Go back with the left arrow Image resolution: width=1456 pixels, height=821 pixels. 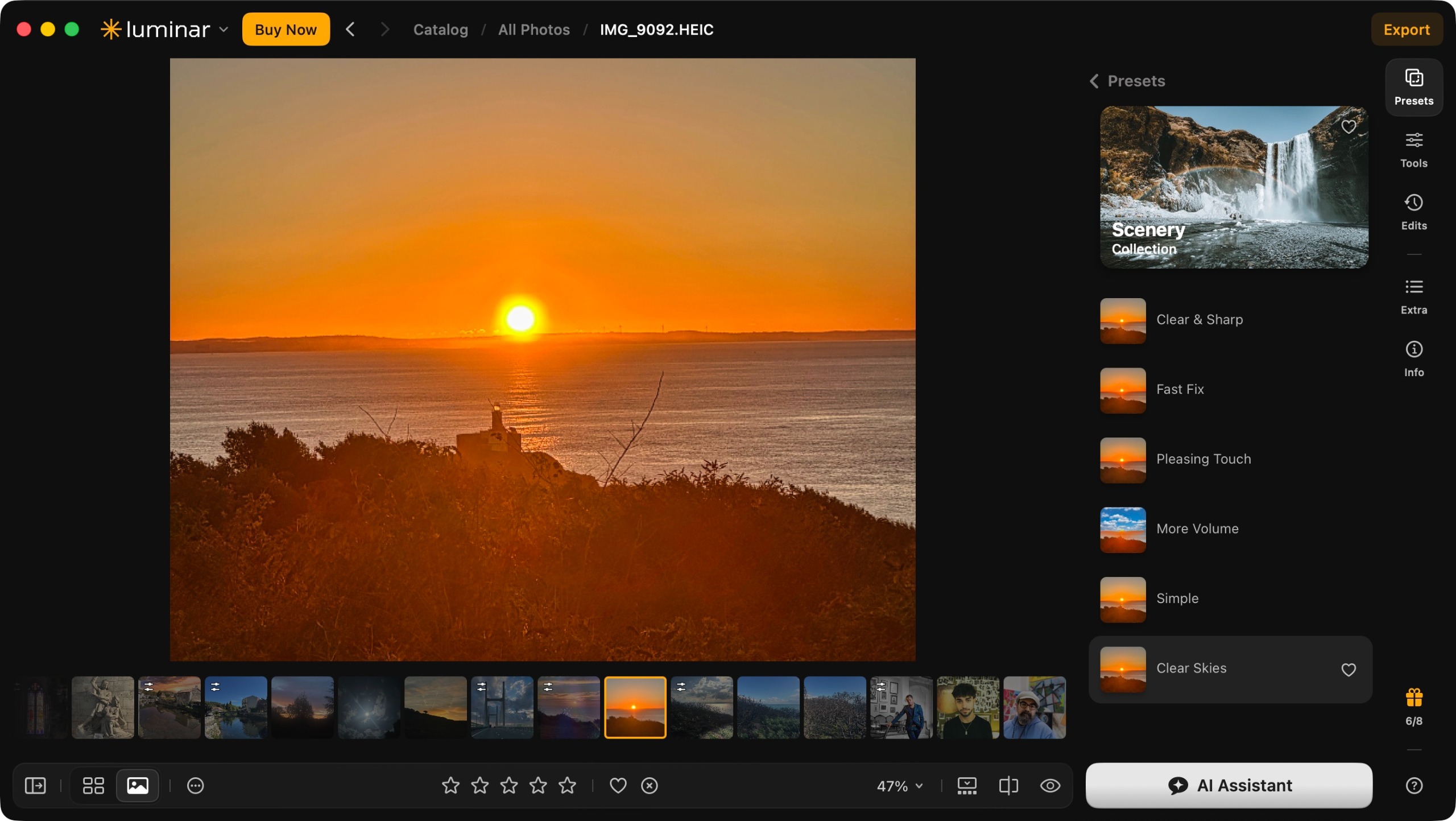coord(350,29)
